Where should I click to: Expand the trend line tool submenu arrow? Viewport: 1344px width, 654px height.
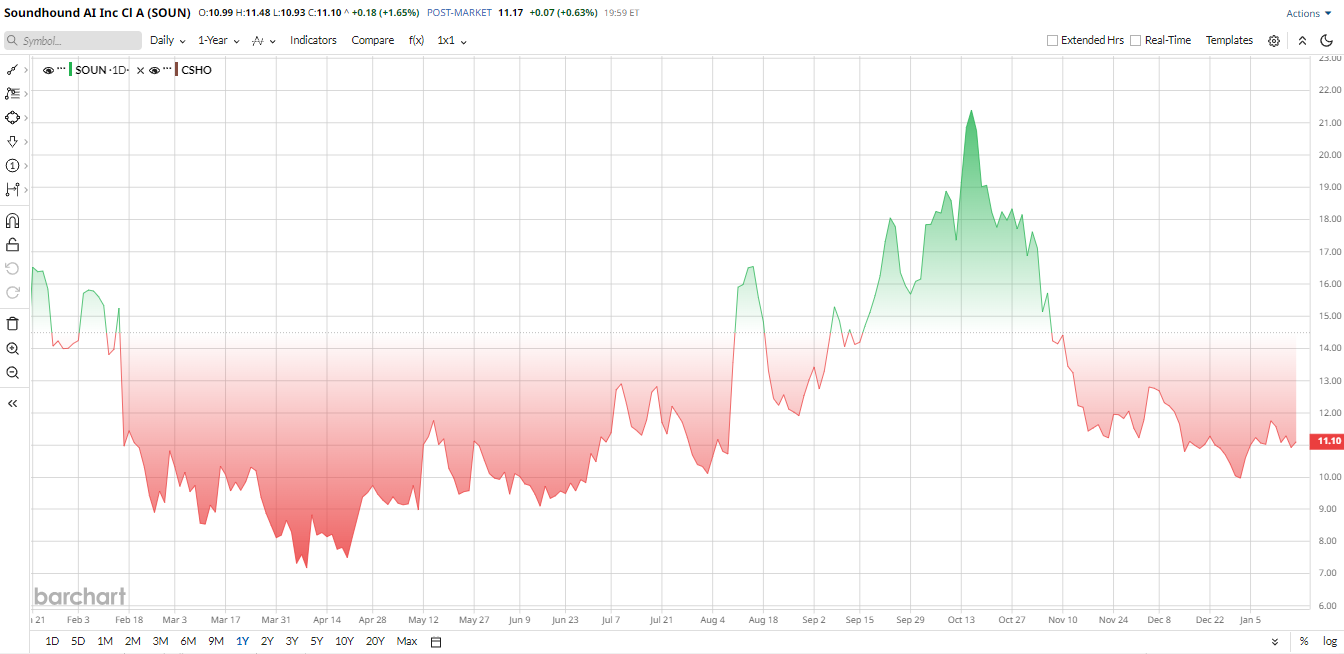[26, 70]
